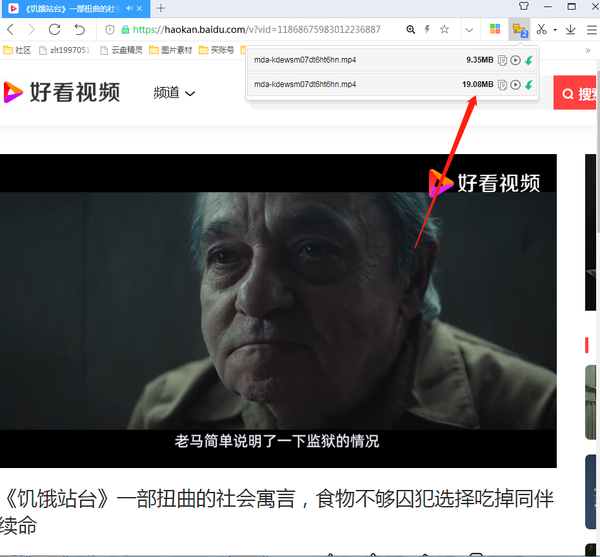600x557 pixels.
Task: Open the 云盘精灵 bookmark
Action: [x=121, y=50]
